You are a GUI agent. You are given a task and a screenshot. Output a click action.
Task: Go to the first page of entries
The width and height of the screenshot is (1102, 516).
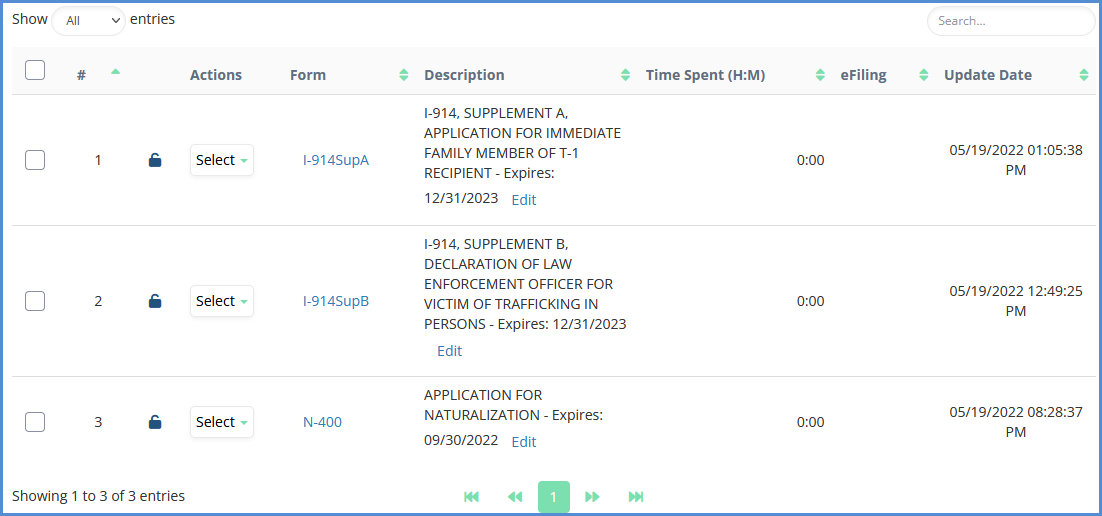[x=472, y=497]
